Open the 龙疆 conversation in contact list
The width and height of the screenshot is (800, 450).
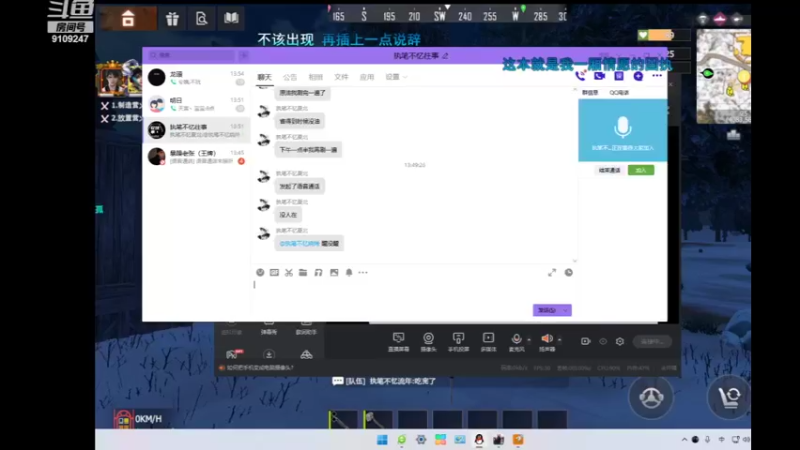[196, 78]
